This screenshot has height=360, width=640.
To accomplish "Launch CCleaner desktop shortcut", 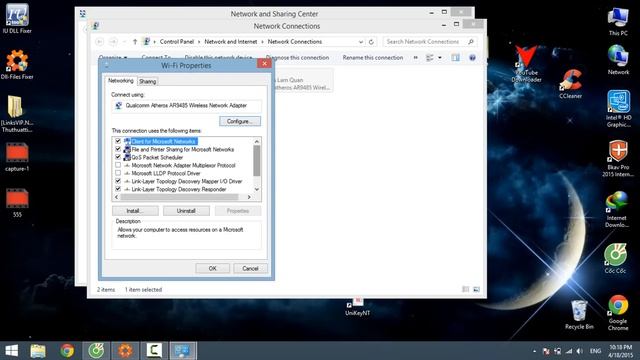I will pos(570,84).
